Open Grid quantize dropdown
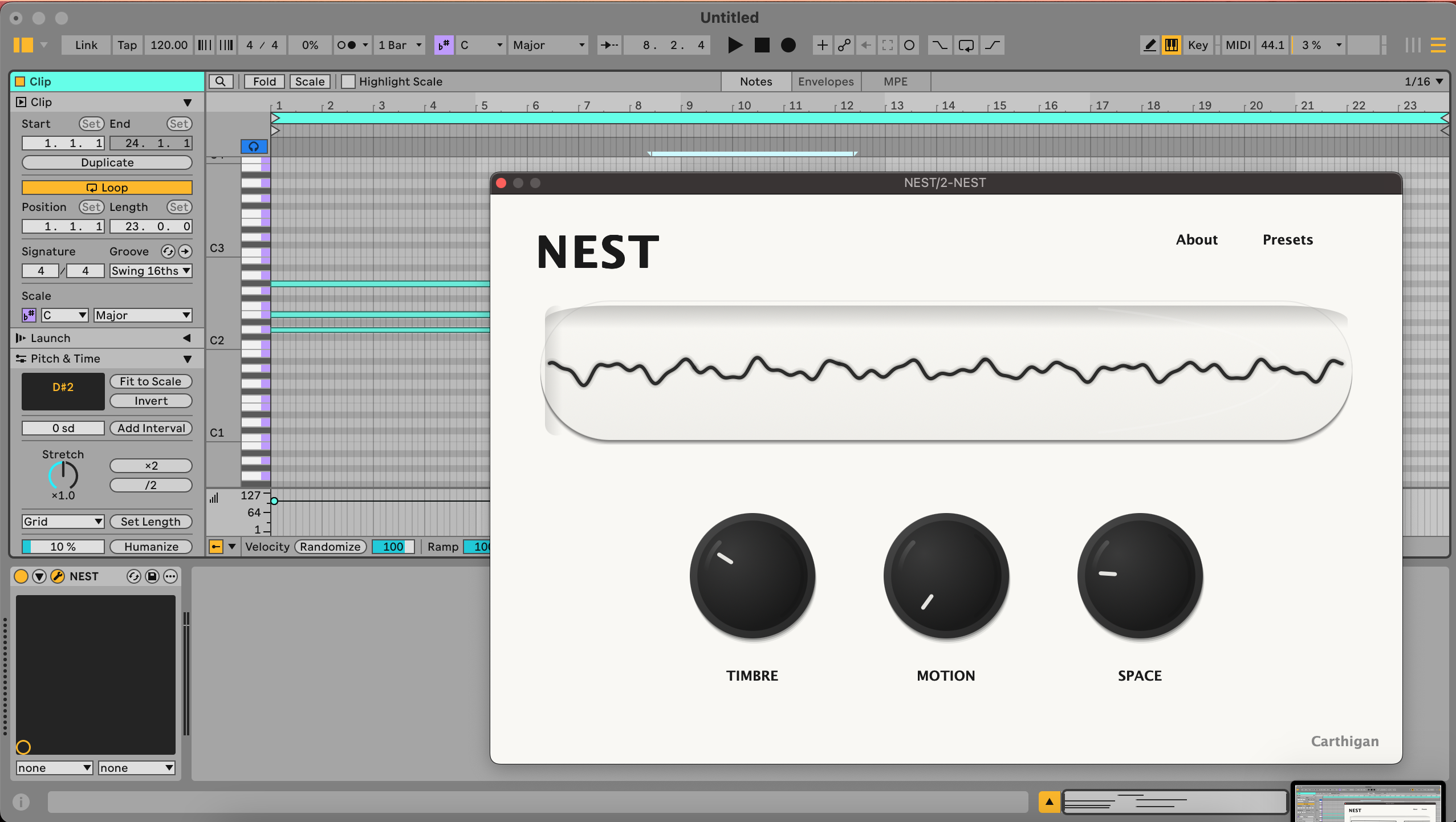The image size is (1456, 822). 63,522
